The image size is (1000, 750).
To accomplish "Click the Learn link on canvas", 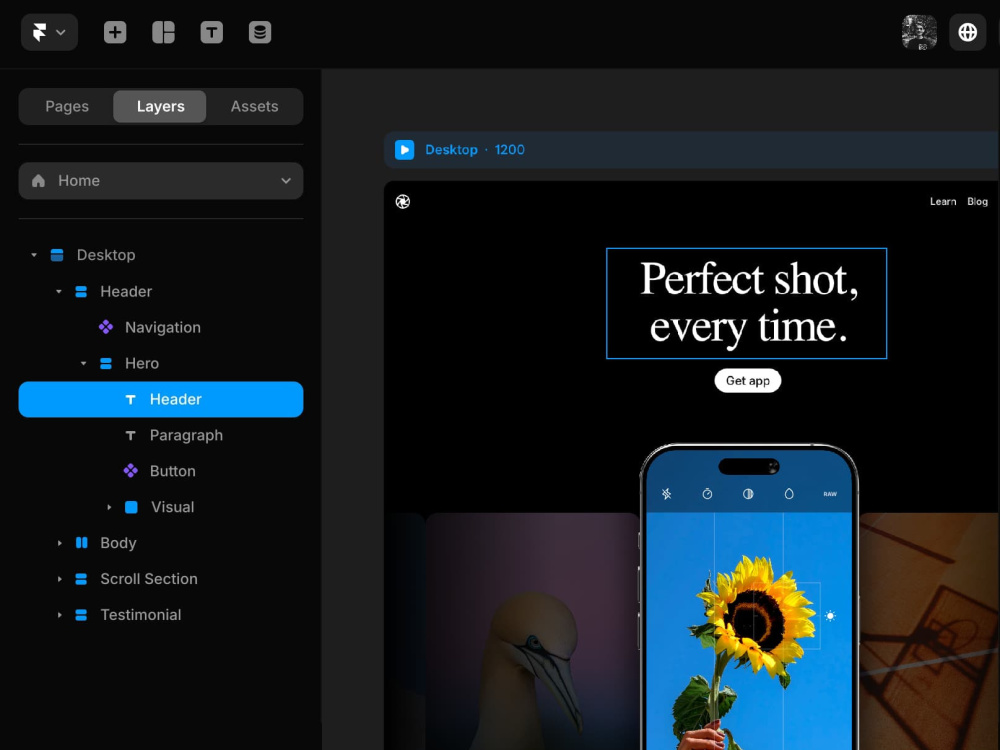I will pos(943,202).
